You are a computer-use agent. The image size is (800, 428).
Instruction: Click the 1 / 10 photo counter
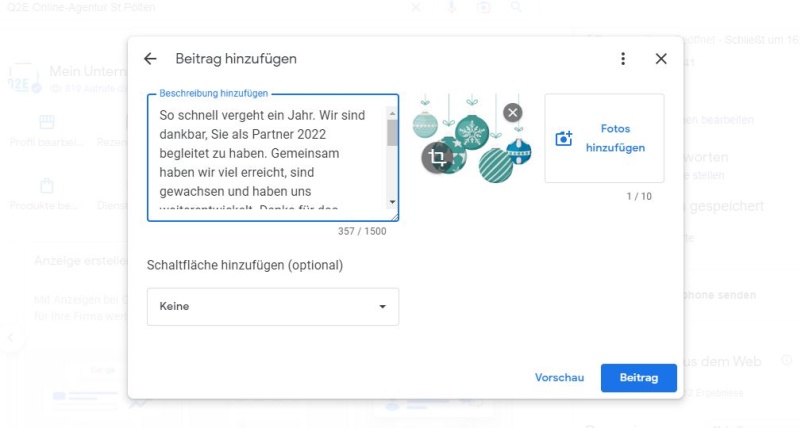(x=639, y=196)
